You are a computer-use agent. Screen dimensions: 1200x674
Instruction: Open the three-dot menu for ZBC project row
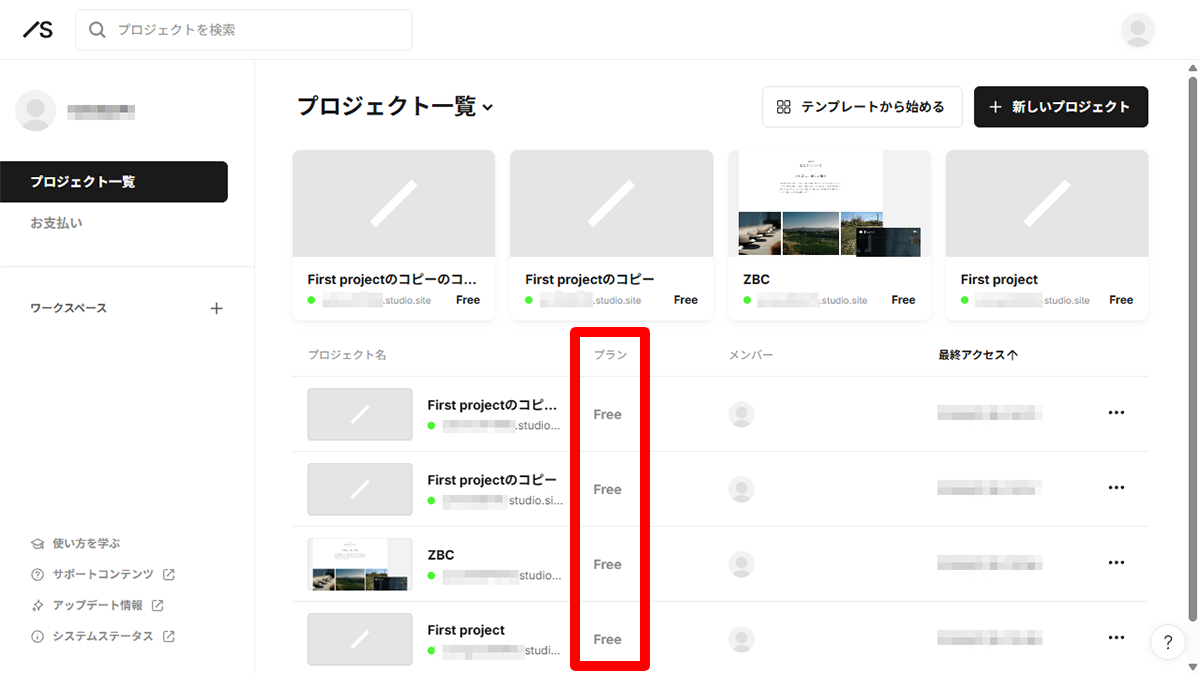(1116, 563)
